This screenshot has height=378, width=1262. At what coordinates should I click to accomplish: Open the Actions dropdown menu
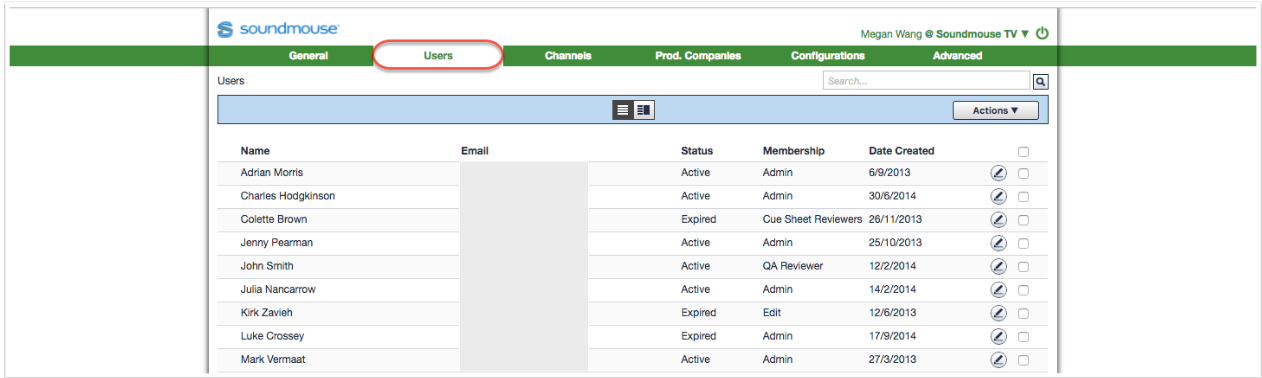[x=995, y=110]
